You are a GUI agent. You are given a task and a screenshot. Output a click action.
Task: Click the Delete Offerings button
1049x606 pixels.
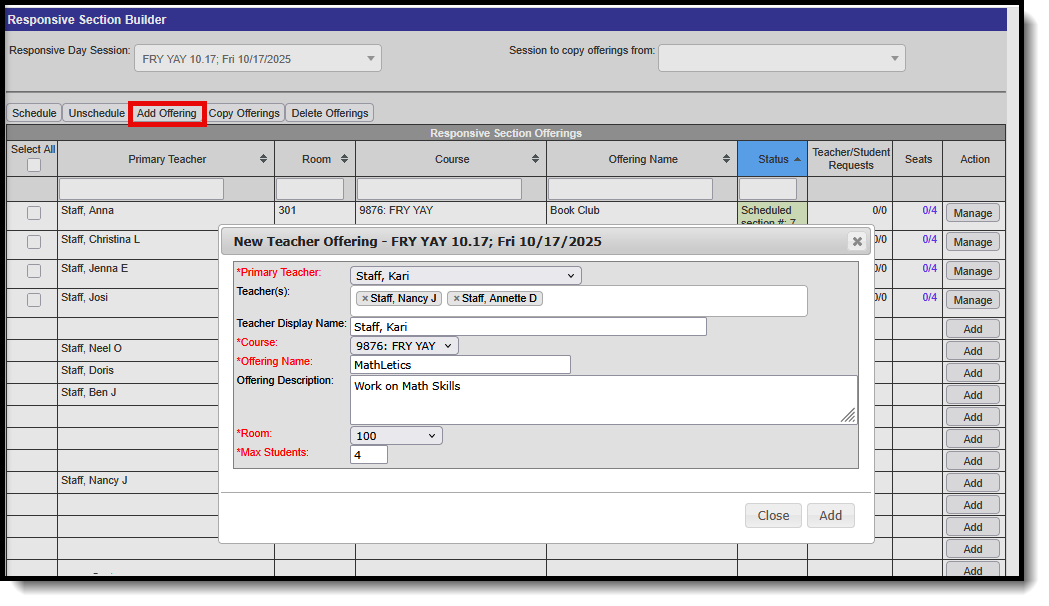[x=329, y=112]
